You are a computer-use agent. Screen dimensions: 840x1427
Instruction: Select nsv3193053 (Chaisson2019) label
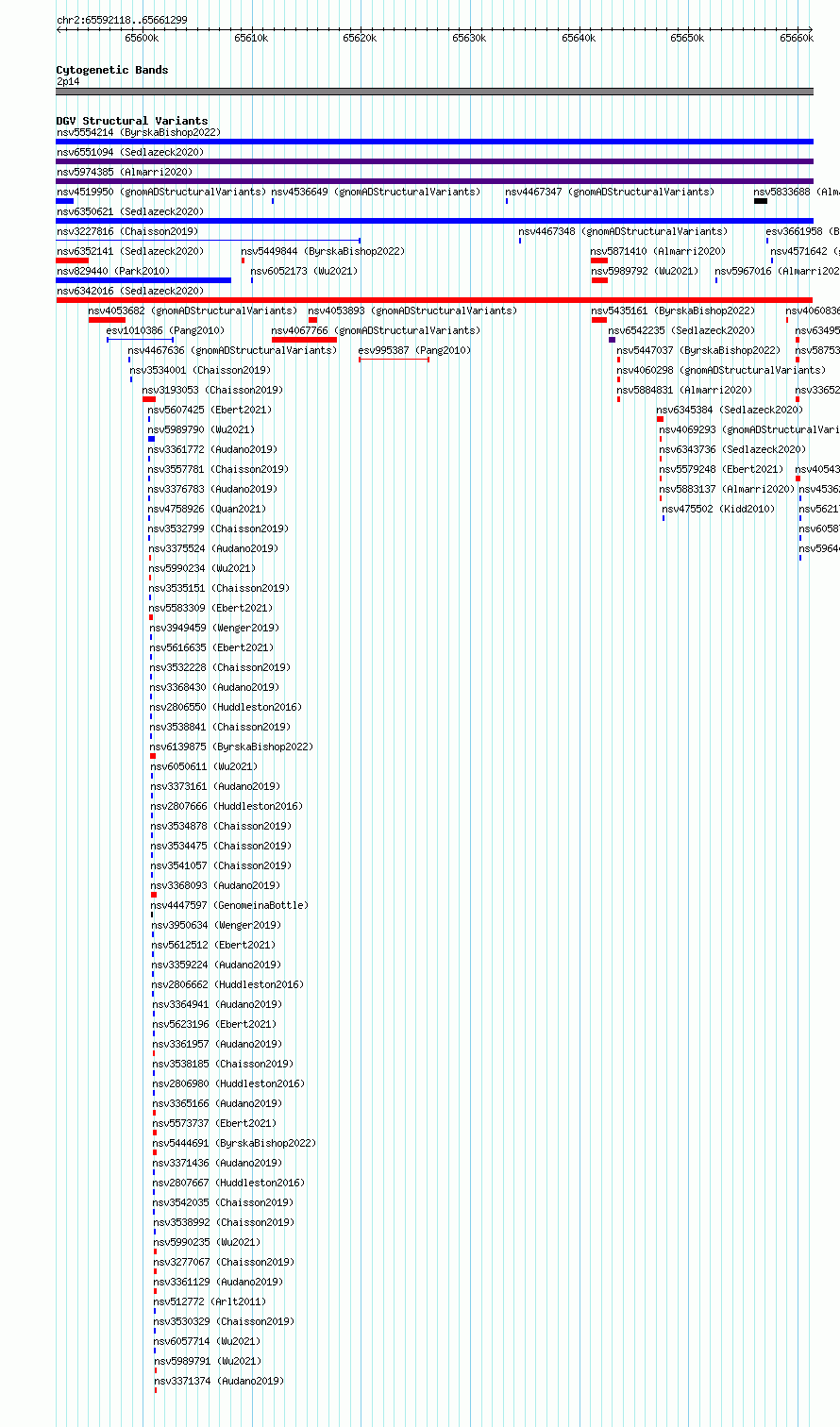click(212, 391)
